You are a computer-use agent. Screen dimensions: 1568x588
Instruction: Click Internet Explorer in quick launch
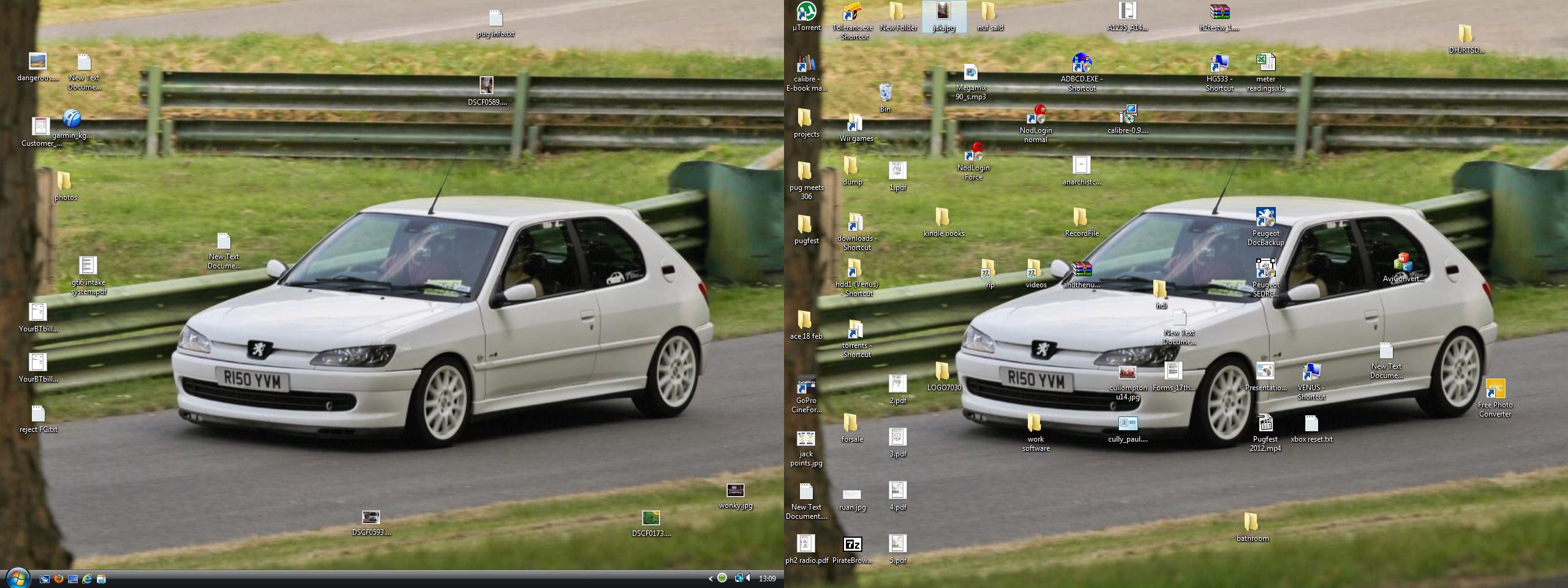(87, 578)
